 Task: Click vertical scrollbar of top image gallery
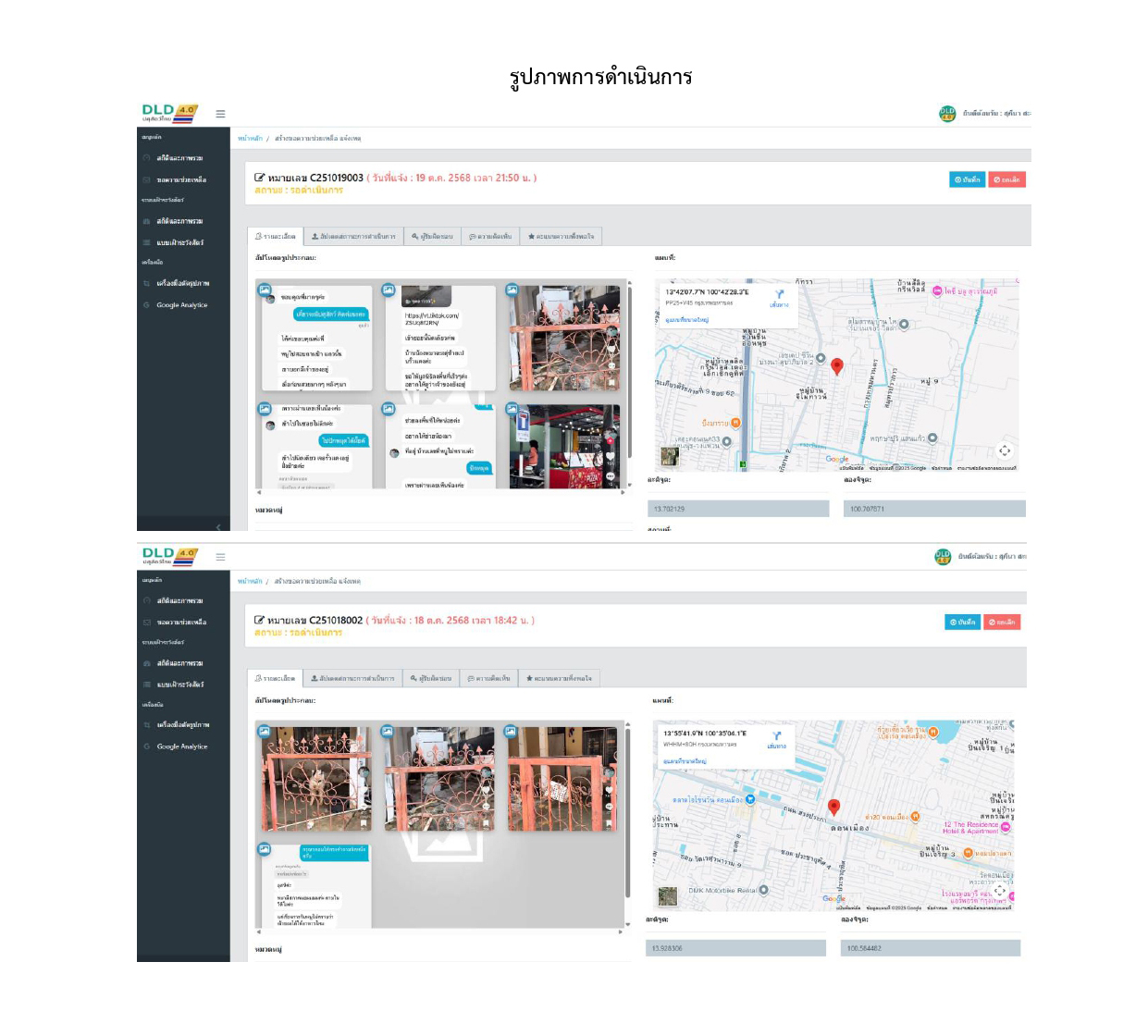pos(629,370)
